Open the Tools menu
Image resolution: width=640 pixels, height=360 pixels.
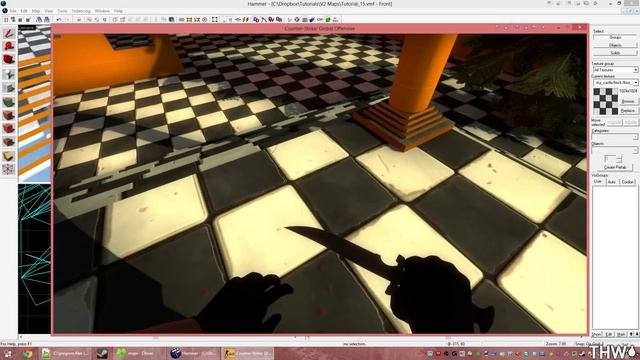pos(62,11)
